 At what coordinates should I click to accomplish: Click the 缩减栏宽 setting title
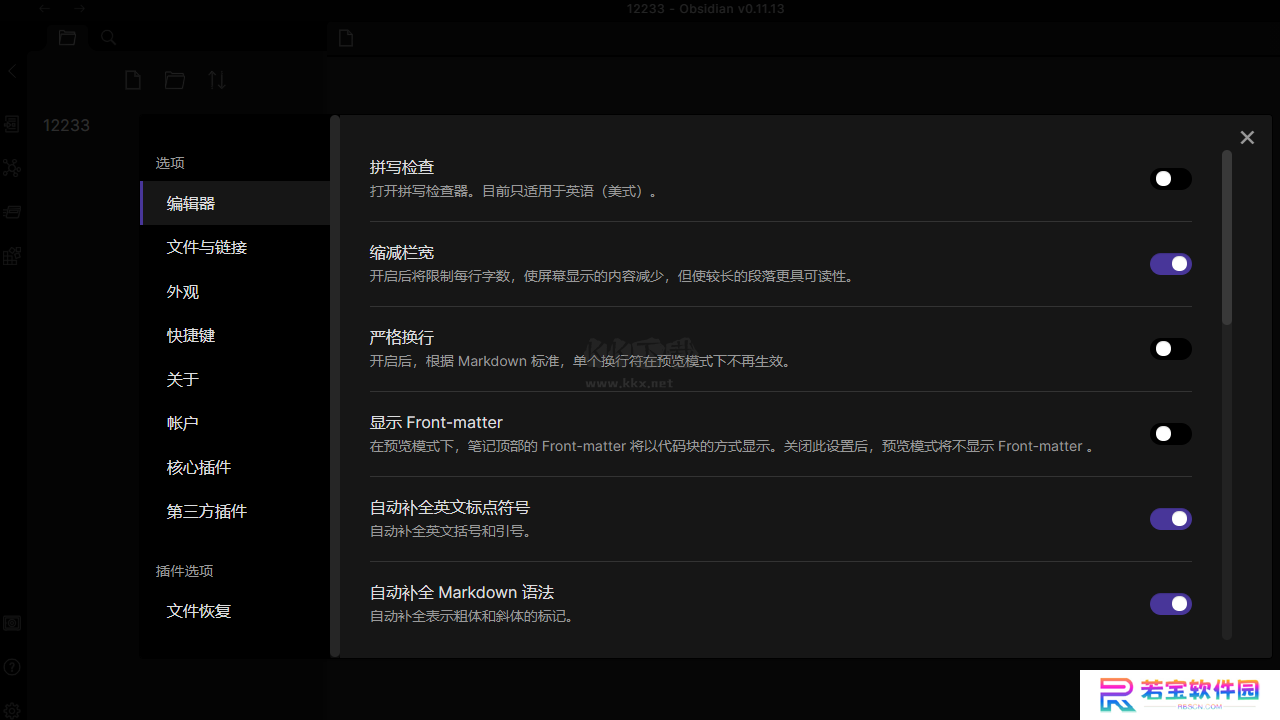click(402, 252)
